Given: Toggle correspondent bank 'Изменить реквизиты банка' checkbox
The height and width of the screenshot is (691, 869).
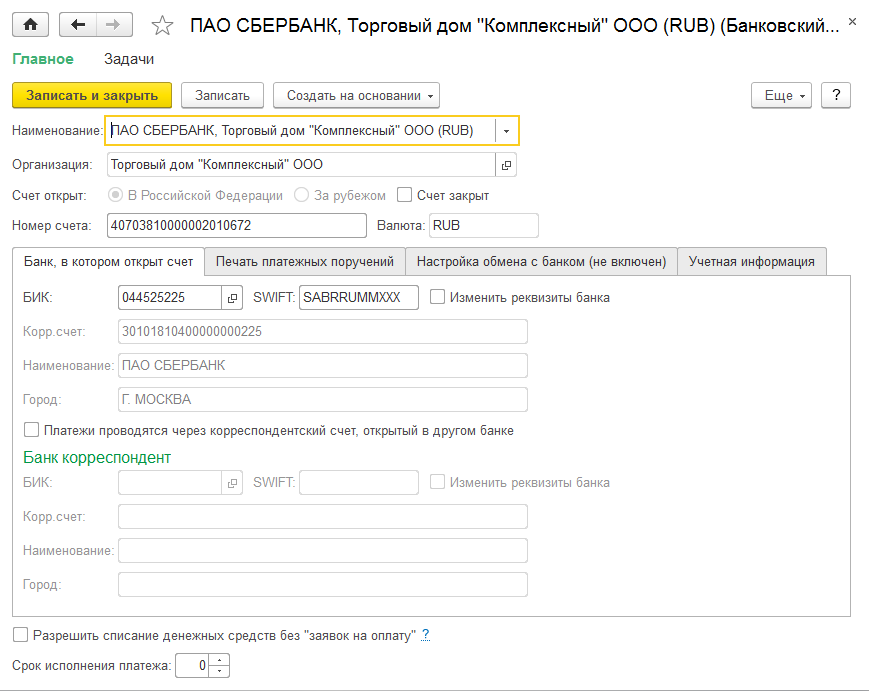Looking at the screenshot, I should pyautogui.click(x=437, y=482).
